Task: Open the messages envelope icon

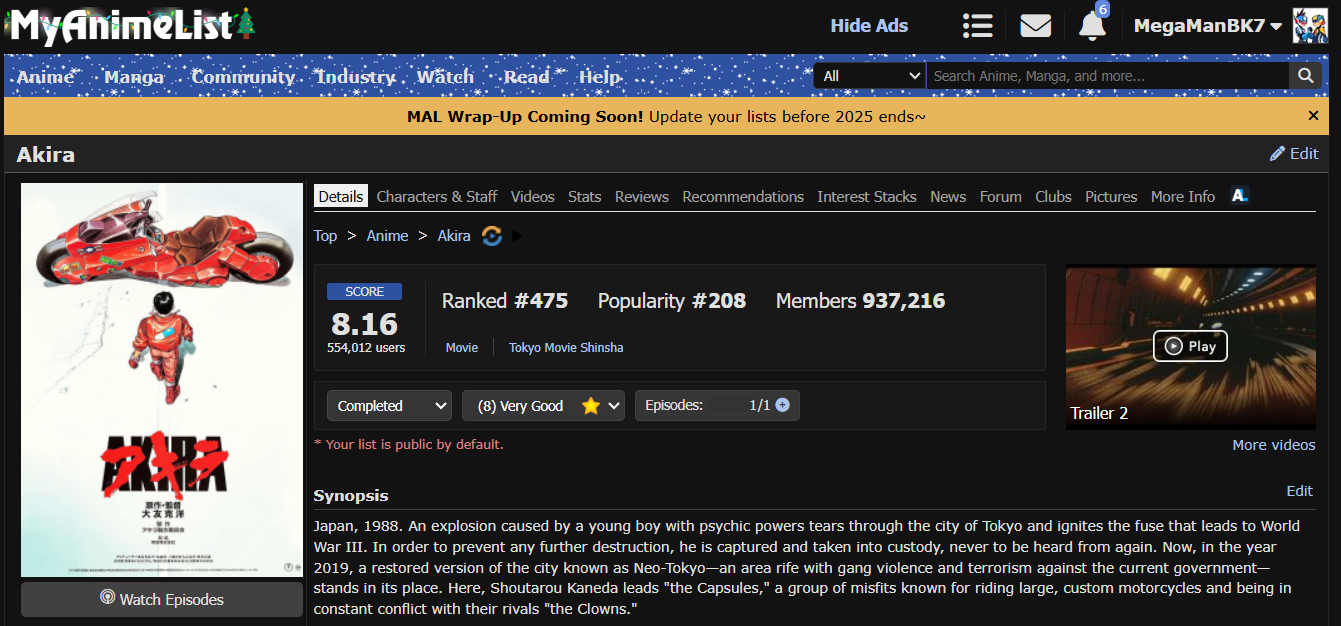Action: pyautogui.click(x=1035, y=26)
